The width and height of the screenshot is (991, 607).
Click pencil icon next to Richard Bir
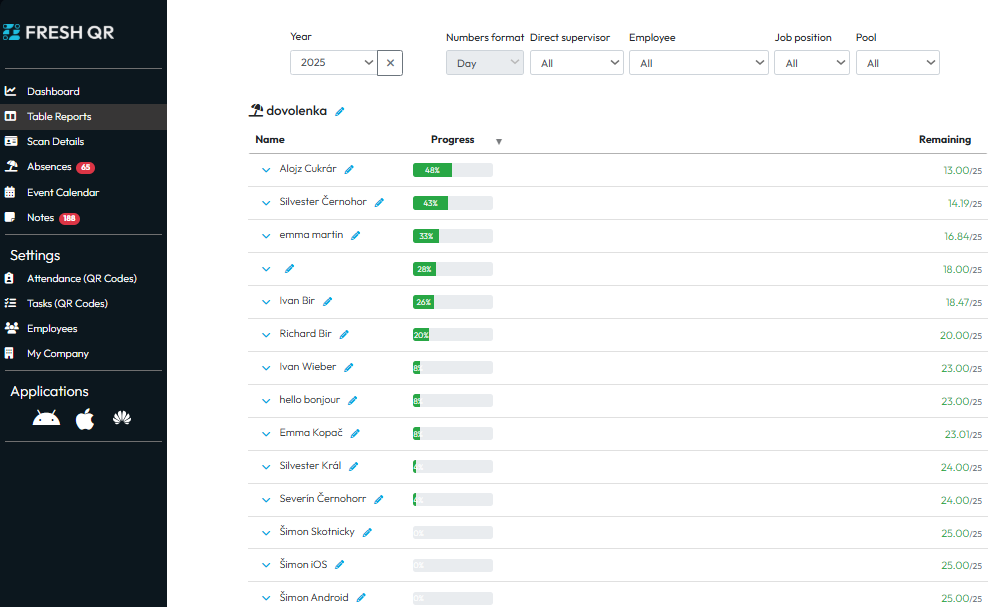344,335
